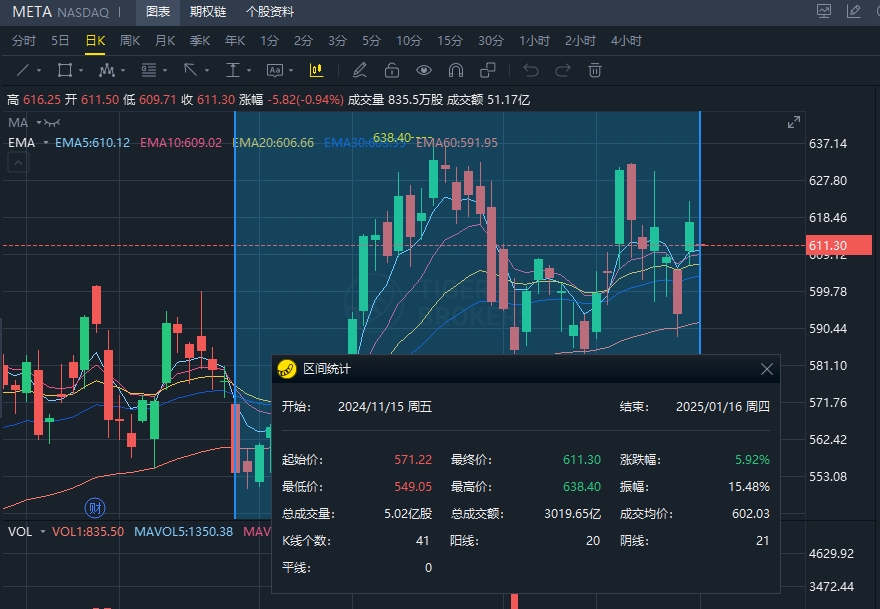Click the Tiger coin icon in 区间统计 dialog
The width and height of the screenshot is (880, 609).
pyautogui.click(x=287, y=369)
